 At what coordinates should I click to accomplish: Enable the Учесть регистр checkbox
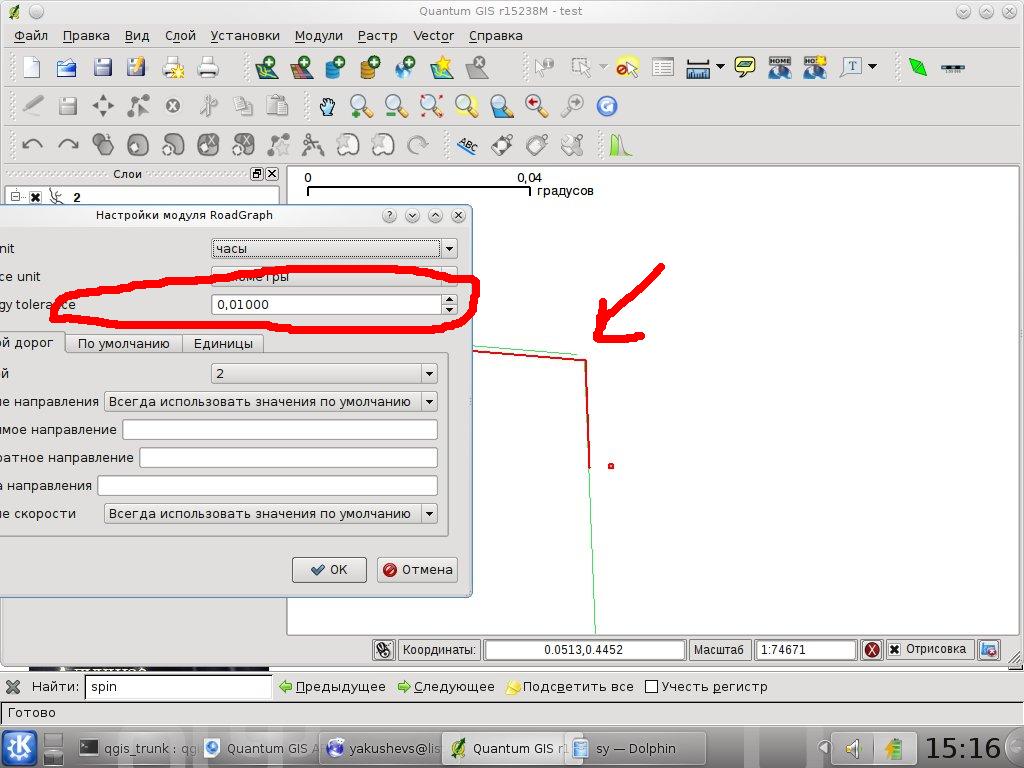coord(651,686)
